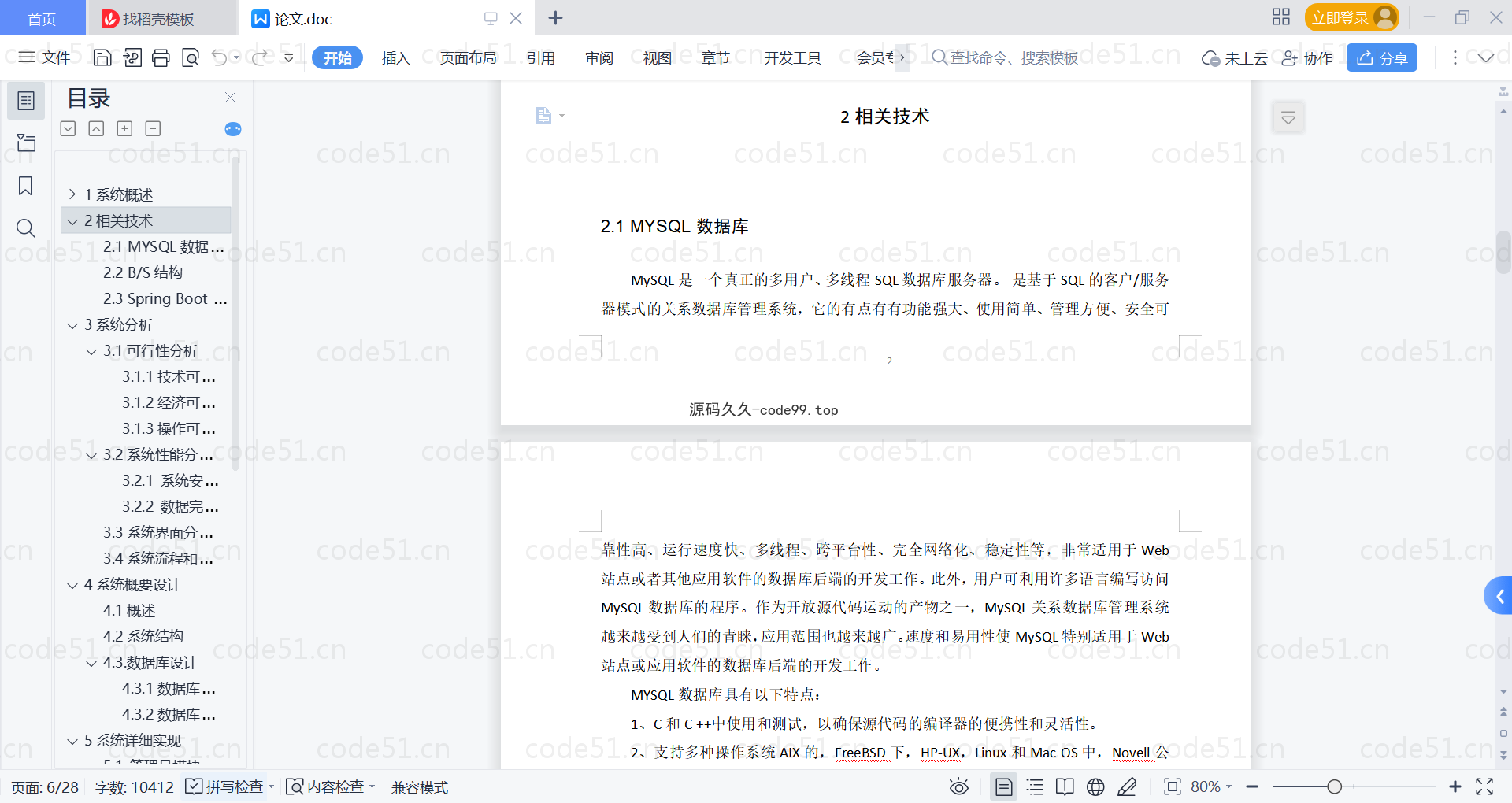The height and width of the screenshot is (803, 1512).
Task: Toggle eye protection mode icon
Action: coord(959,786)
